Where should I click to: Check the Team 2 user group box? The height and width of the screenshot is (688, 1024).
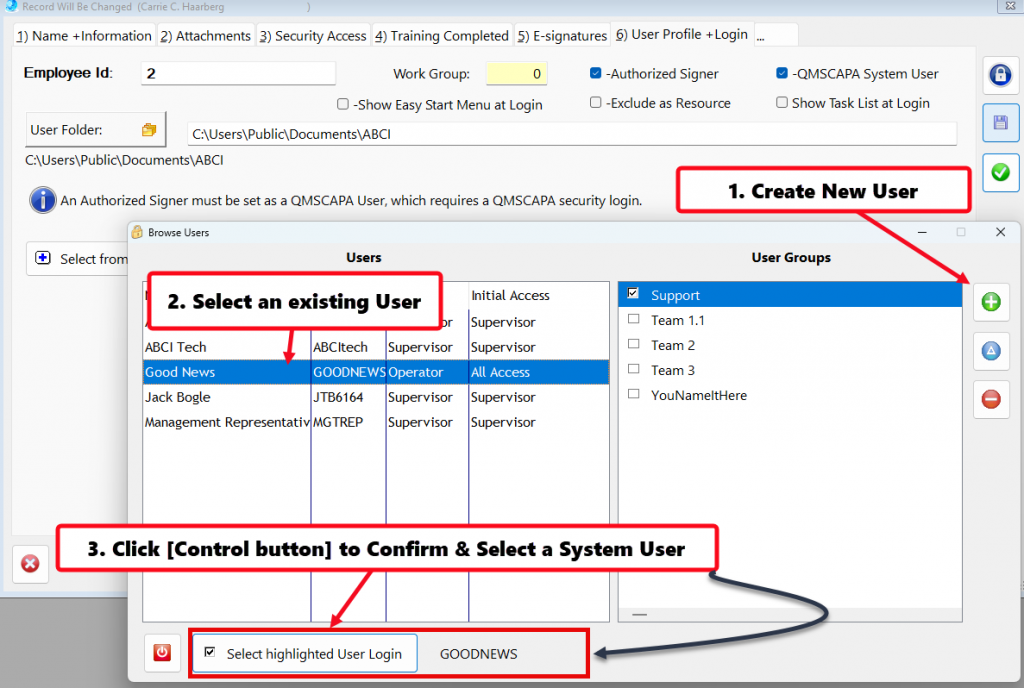pyautogui.click(x=633, y=345)
